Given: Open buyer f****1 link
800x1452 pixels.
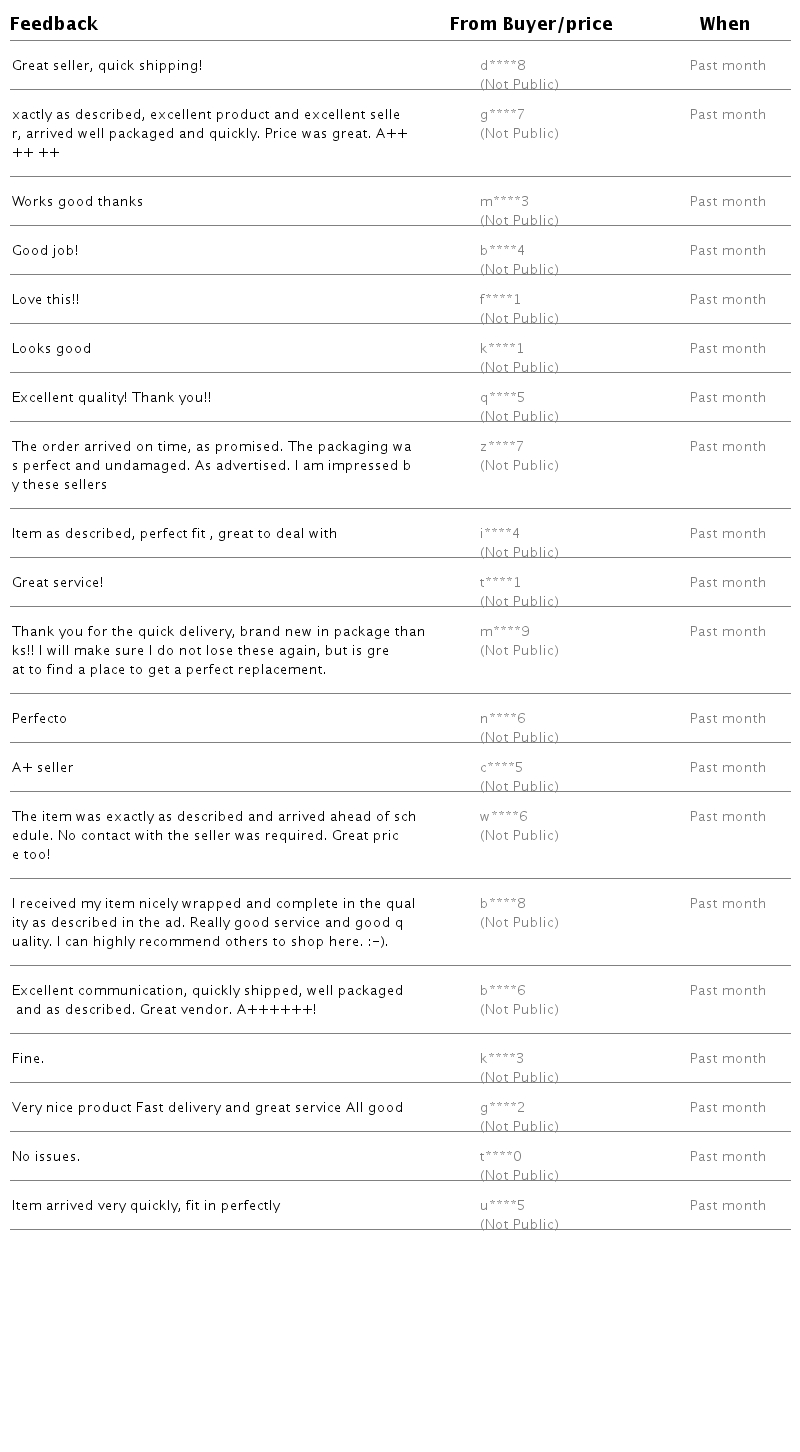Looking at the screenshot, I should [500, 300].
